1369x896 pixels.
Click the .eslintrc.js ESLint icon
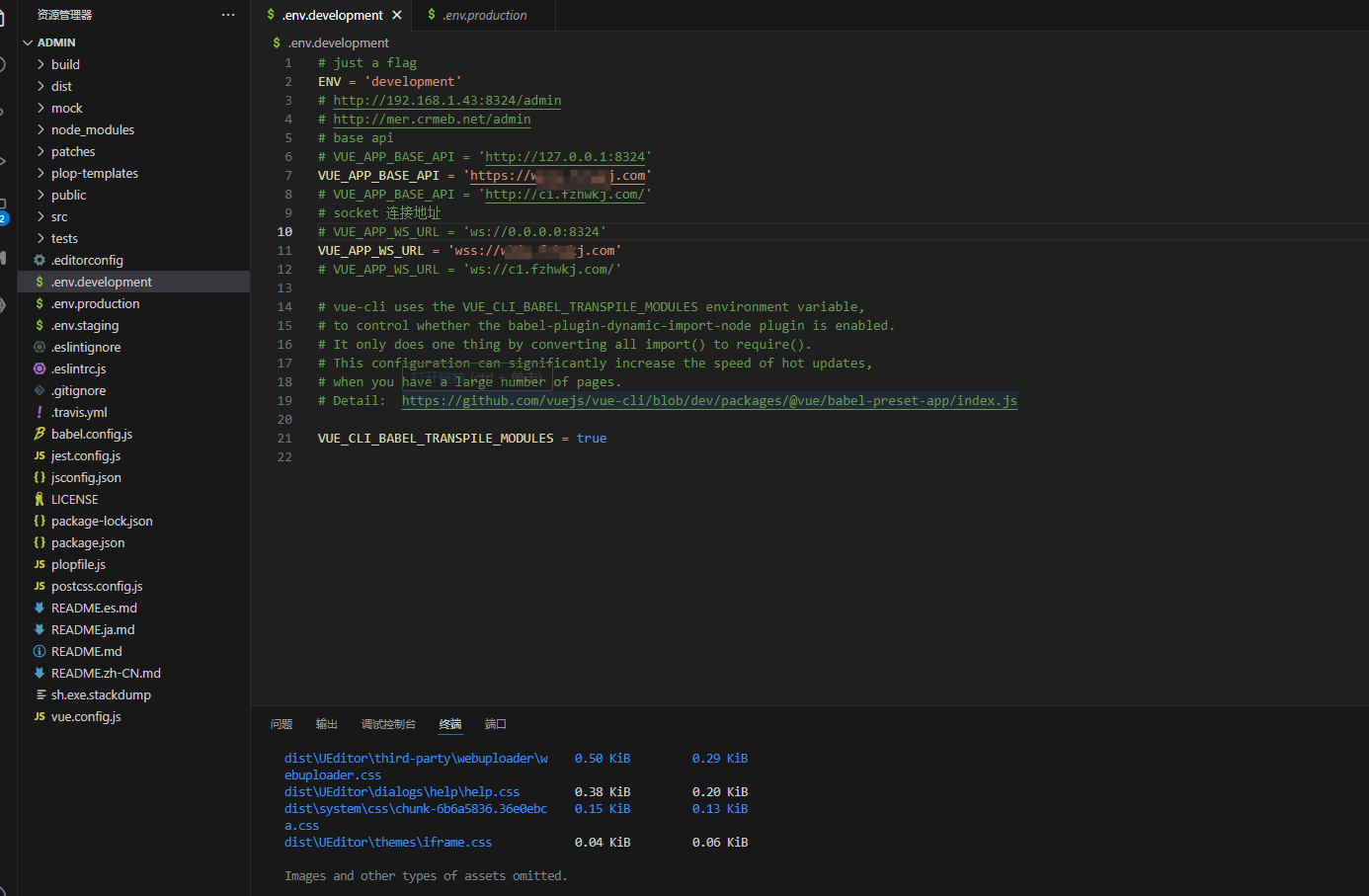pos(40,368)
